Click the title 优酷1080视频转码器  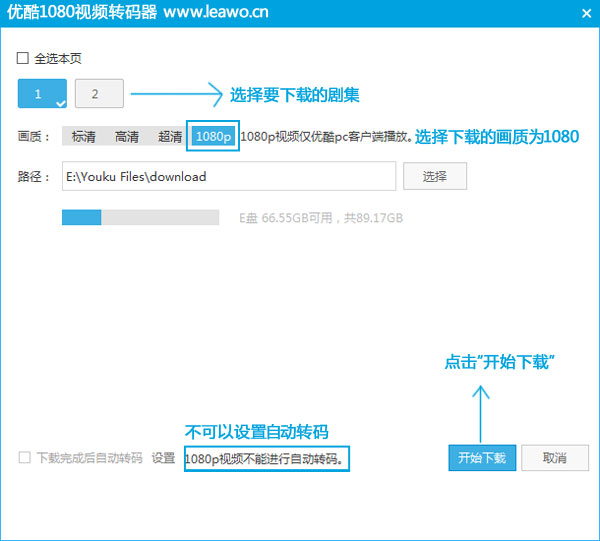coord(82,12)
